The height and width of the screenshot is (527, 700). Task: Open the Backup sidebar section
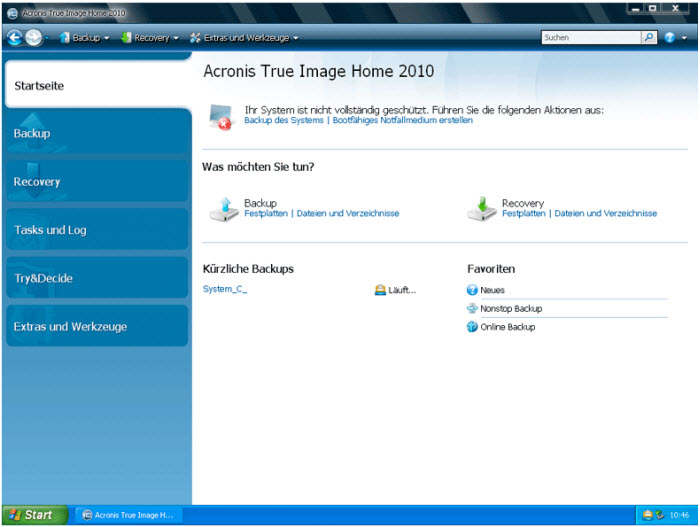[x=97, y=134]
